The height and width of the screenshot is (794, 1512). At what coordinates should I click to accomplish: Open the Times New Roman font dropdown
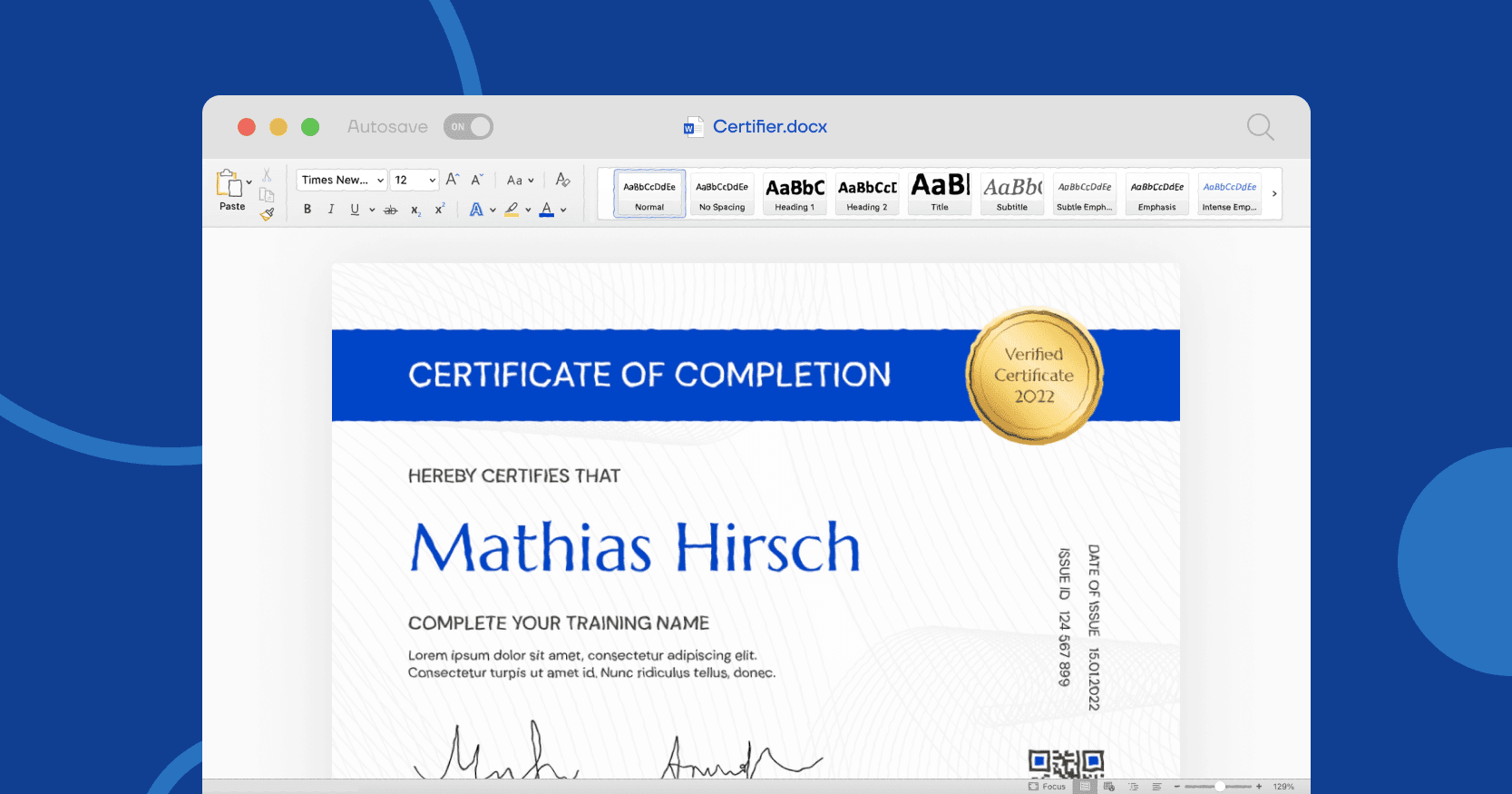[x=342, y=180]
